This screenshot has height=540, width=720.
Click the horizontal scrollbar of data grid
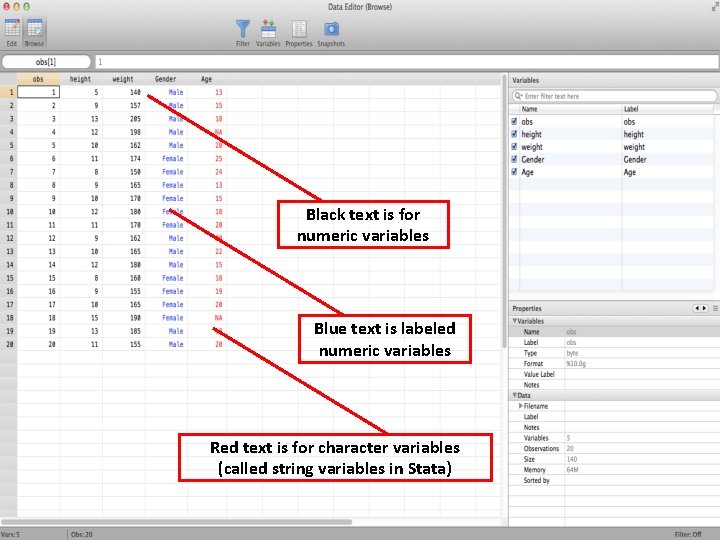point(177,522)
